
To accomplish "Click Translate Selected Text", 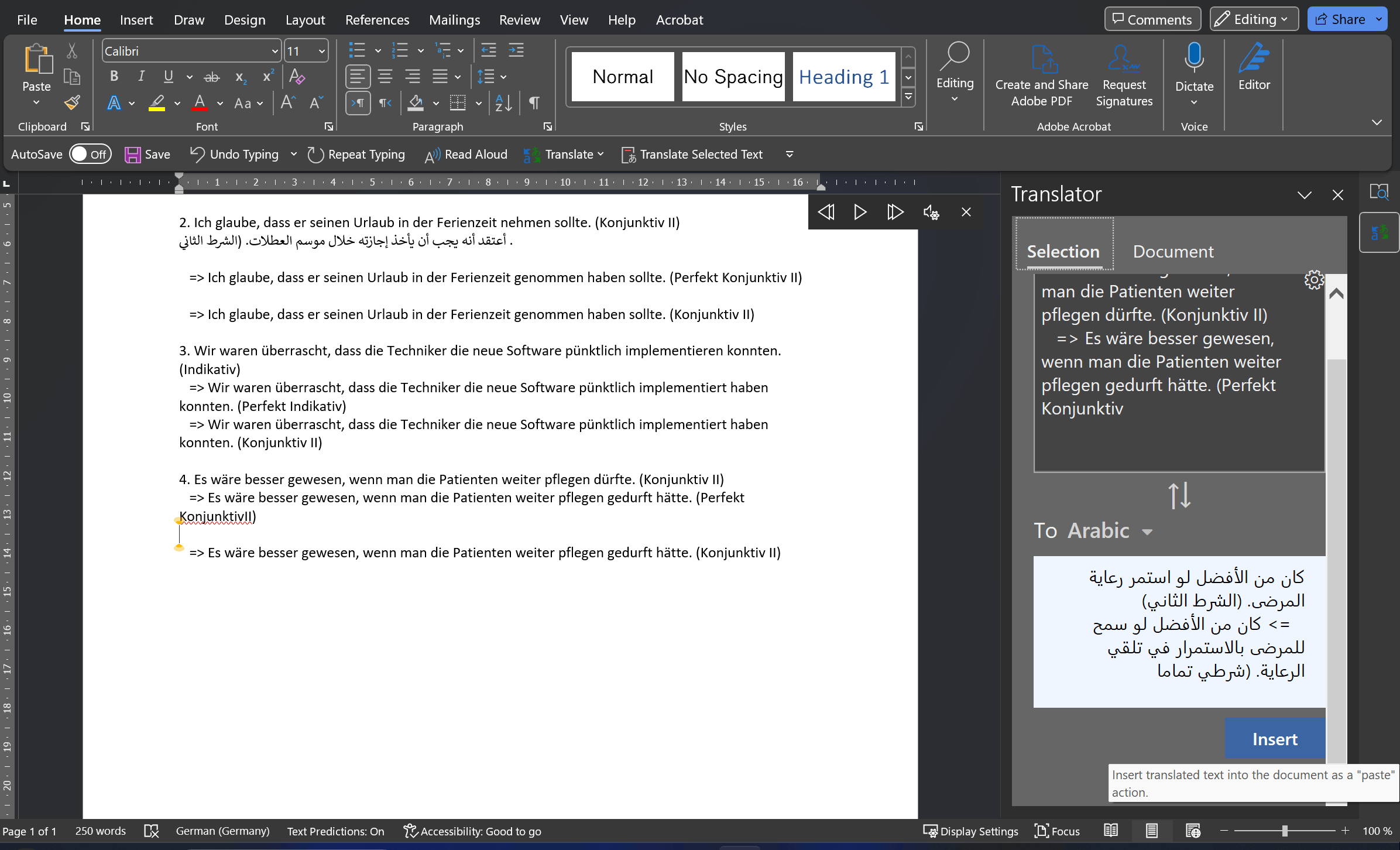I will tap(692, 155).
